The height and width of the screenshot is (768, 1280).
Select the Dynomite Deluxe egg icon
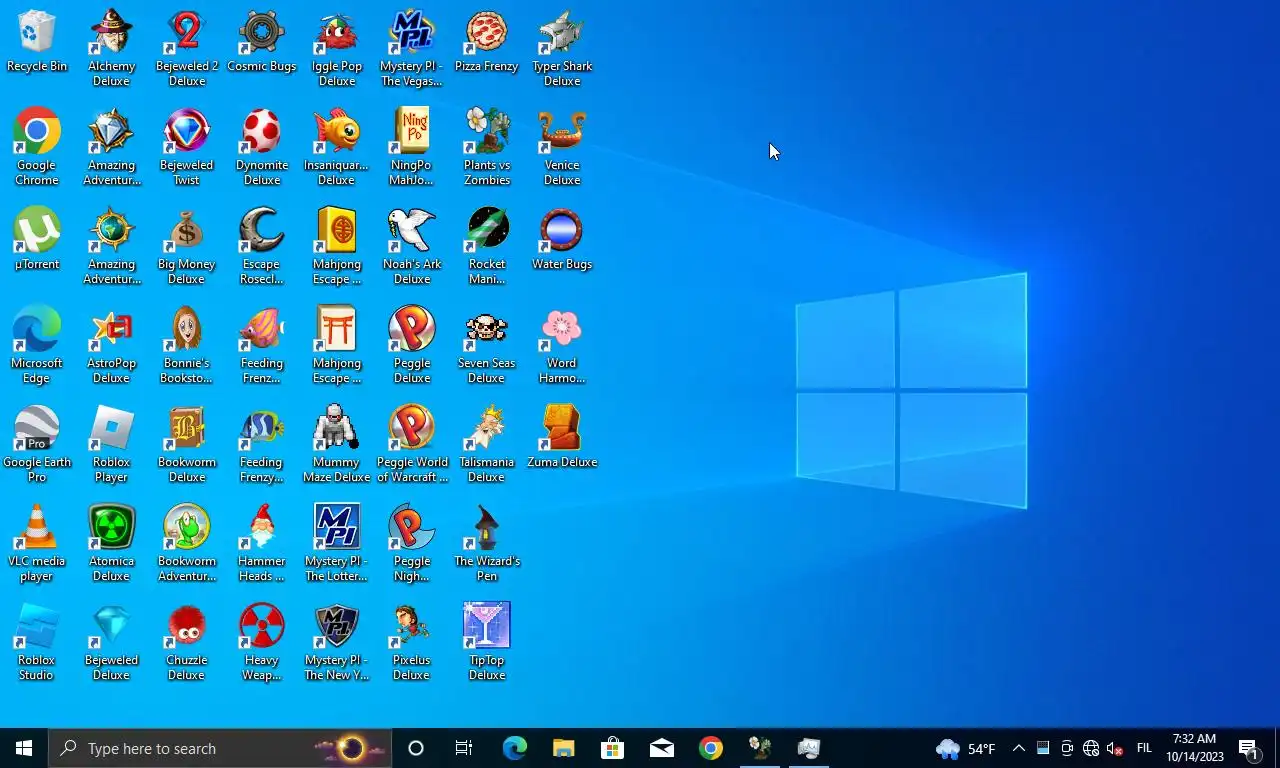pyautogui.click(x=262, y=147)
